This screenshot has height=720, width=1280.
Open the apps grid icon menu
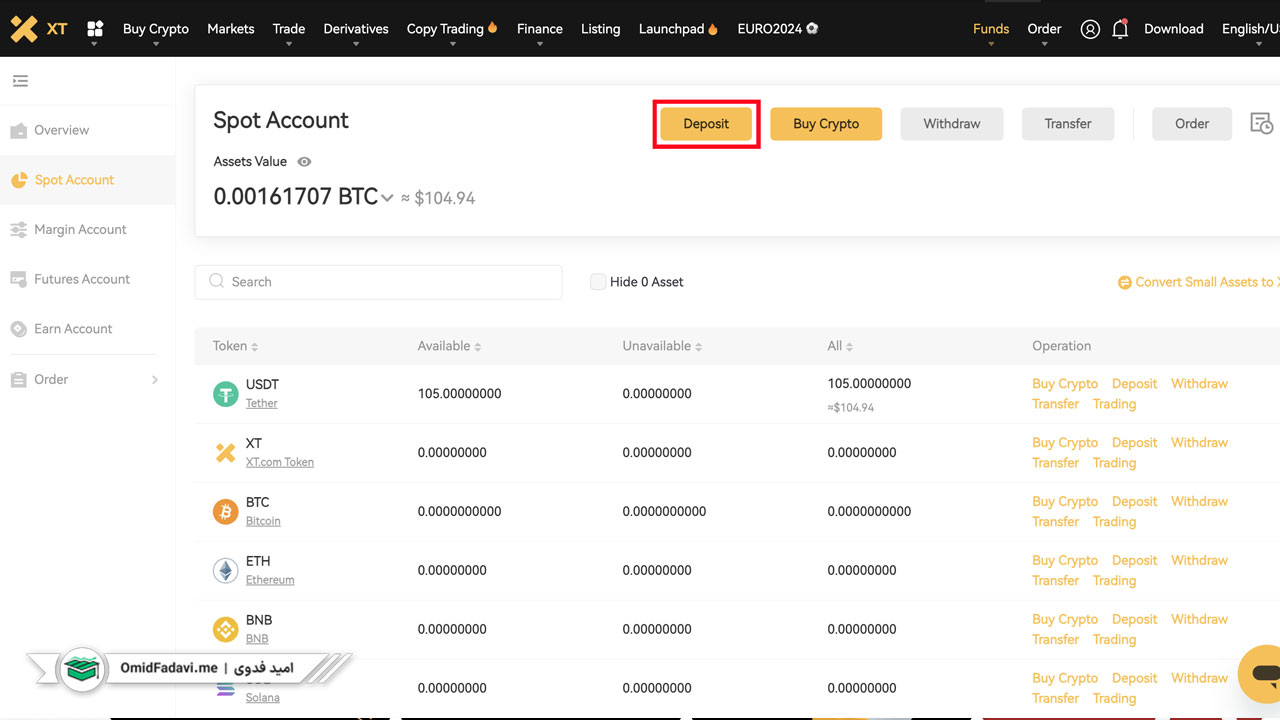point(95,29)
